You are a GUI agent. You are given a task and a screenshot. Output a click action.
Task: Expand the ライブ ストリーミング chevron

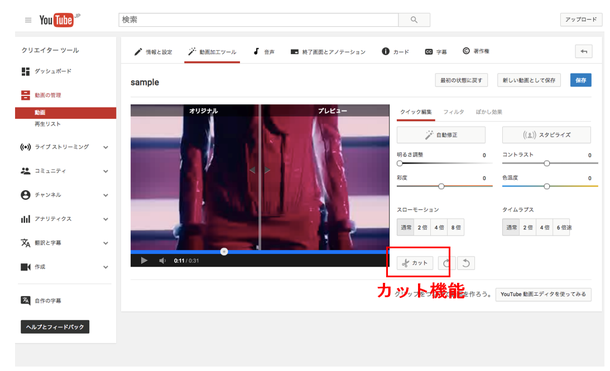coord(105,147)
